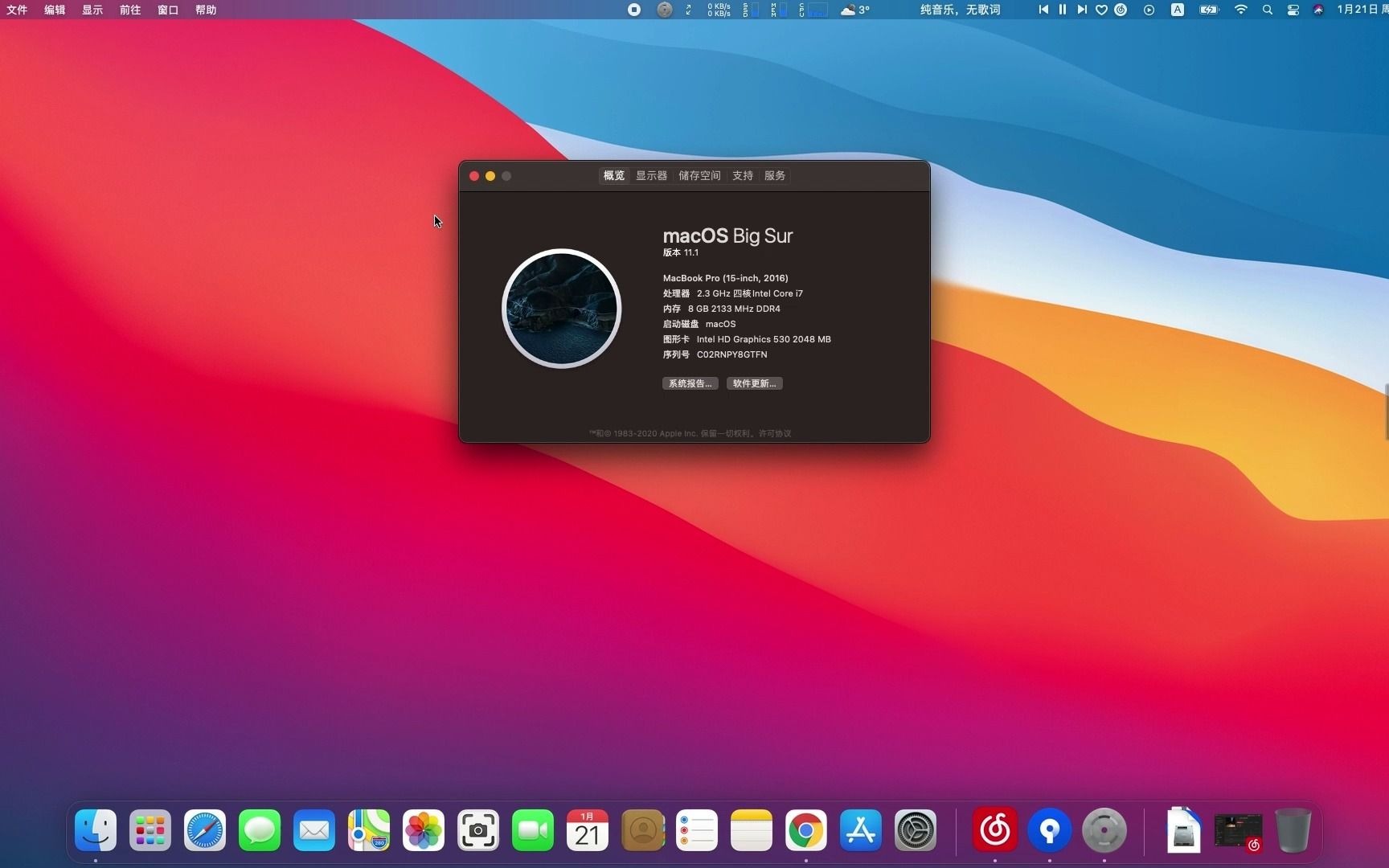Open Contacts from the Dock
Screen dimensions: 1389x868
pyautogui.click(x=642, y=830)
